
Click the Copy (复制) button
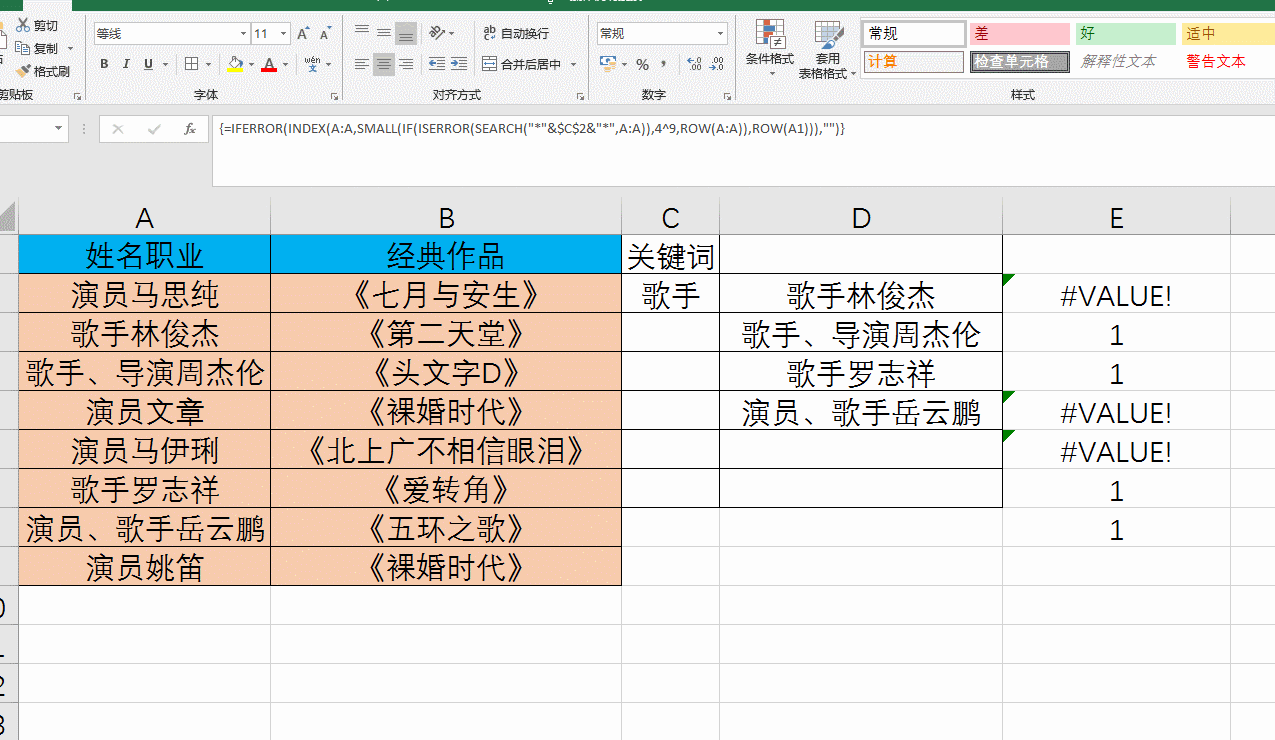click(38, 48)
